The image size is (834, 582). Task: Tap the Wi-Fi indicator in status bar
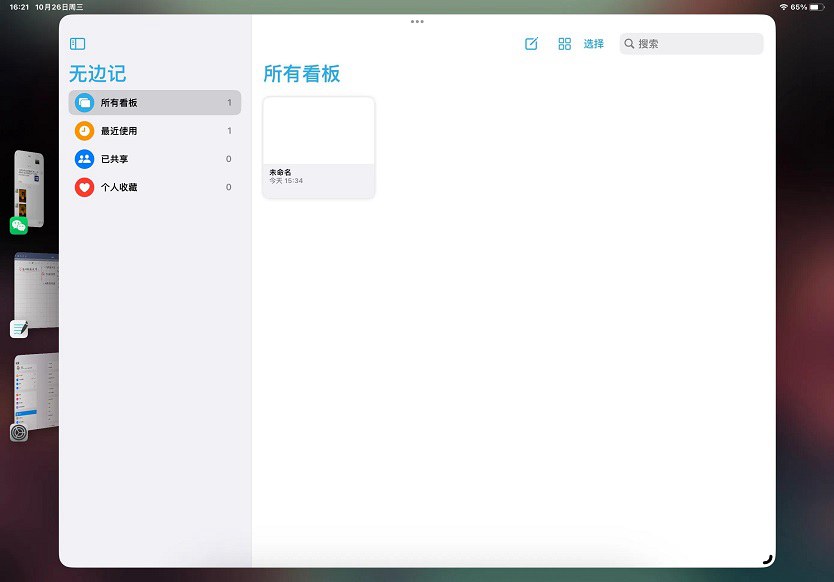(x=782, y=6)
